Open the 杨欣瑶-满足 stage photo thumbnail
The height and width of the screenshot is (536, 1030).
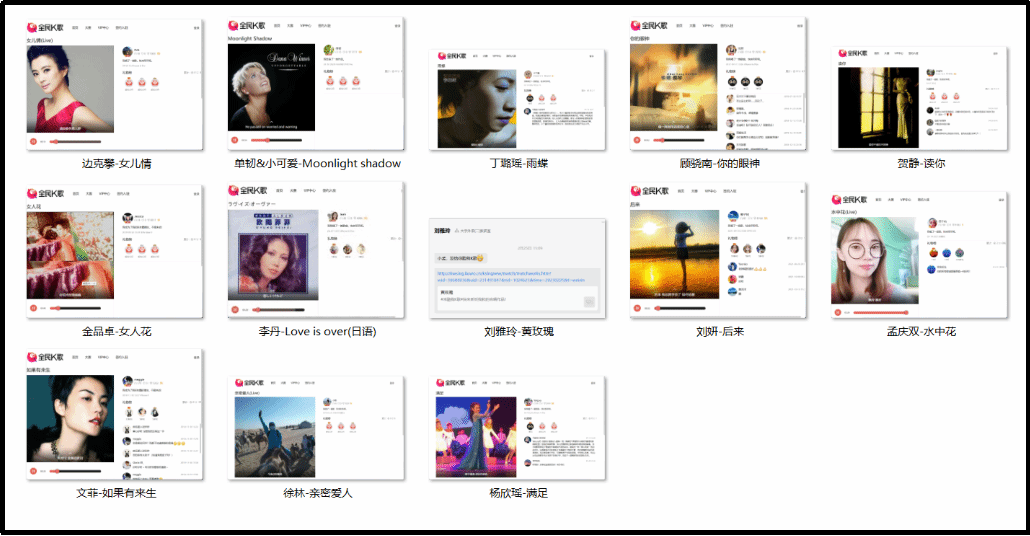click(518, 428)
